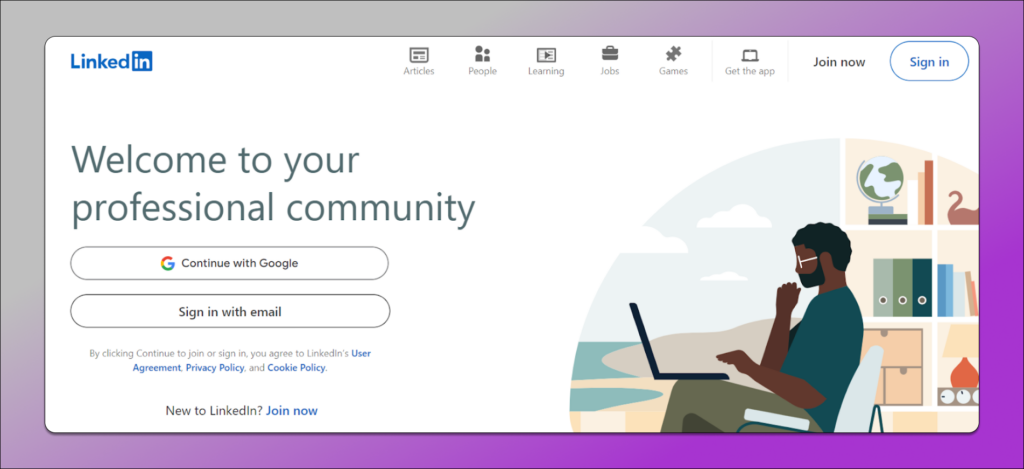1024x469 pixels.
Task: Open the Jobs briefcase icon
Action: (610, 54)
